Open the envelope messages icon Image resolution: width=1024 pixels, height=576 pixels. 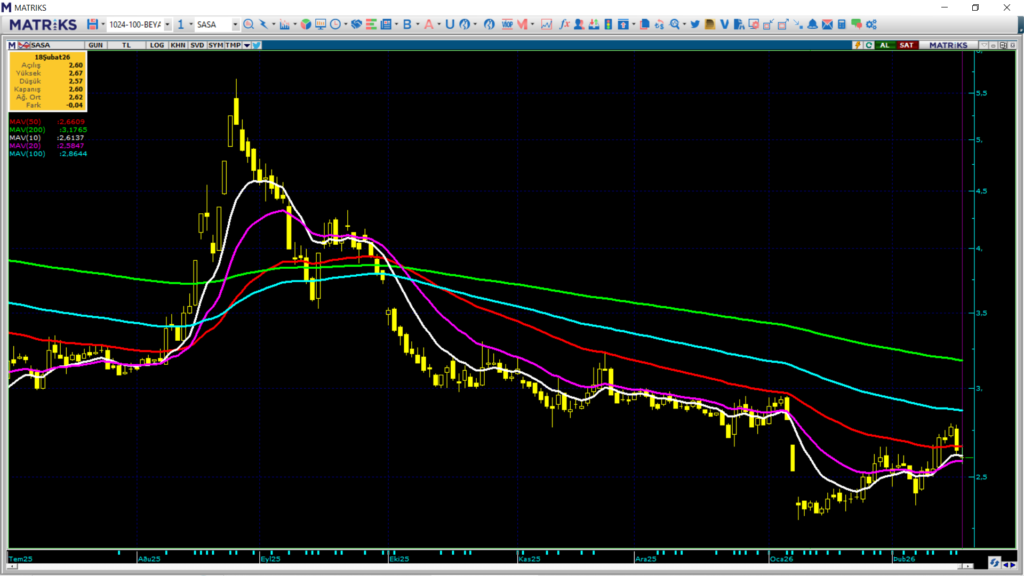827,24
